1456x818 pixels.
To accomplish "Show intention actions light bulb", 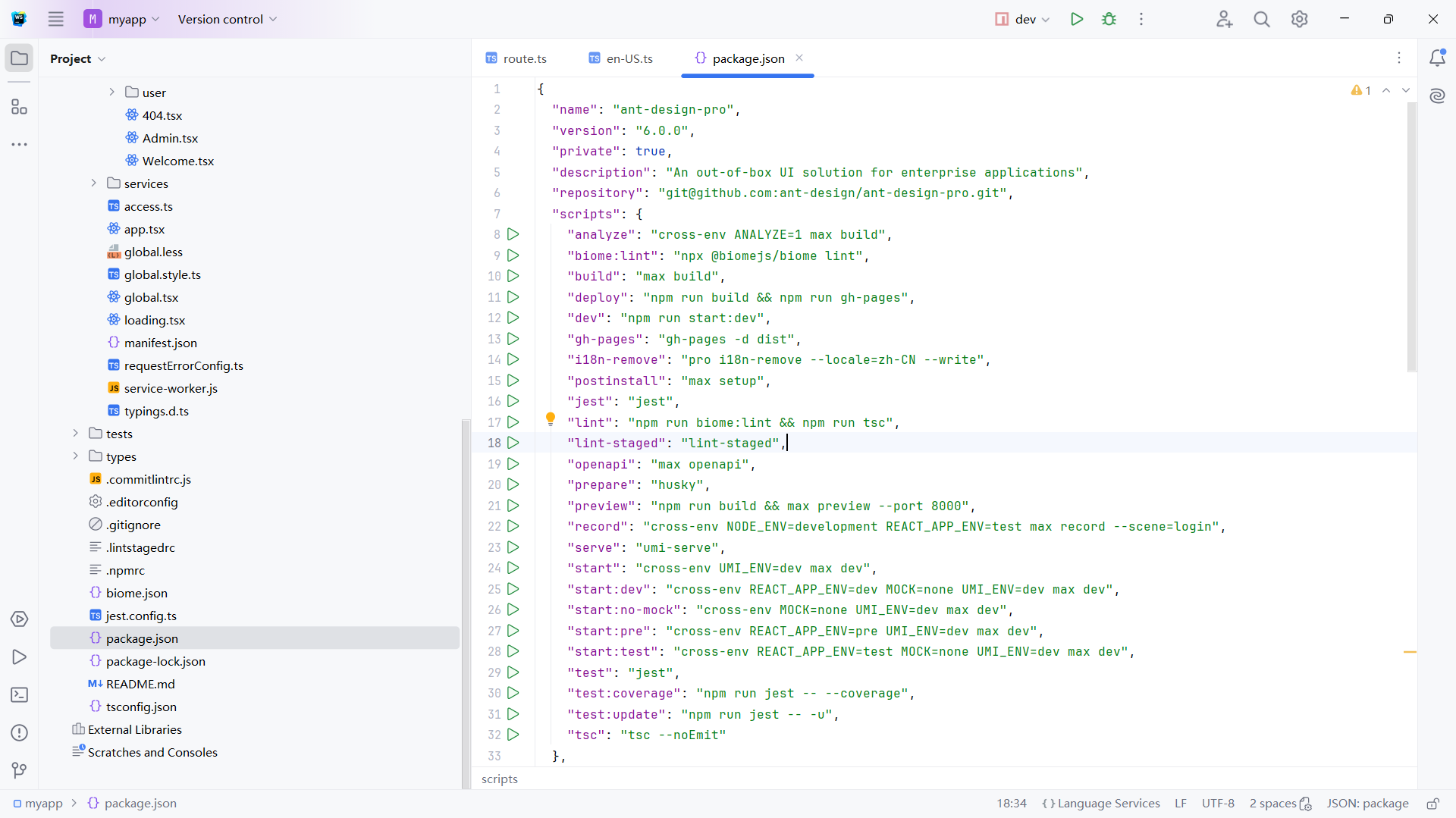I will [551, 418].
